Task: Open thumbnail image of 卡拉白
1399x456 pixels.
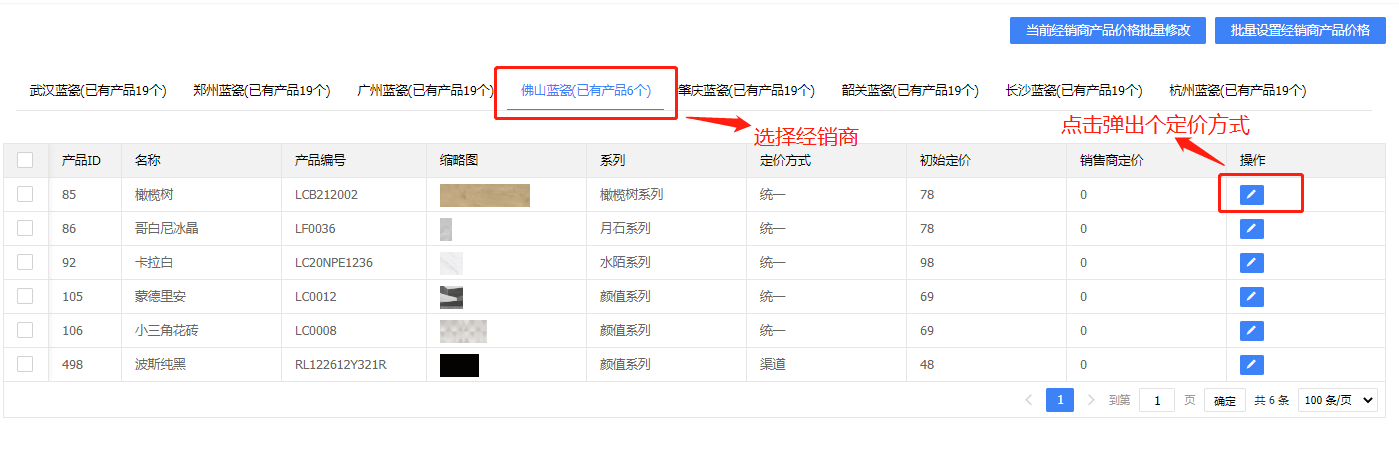Action: click(451, 263)
